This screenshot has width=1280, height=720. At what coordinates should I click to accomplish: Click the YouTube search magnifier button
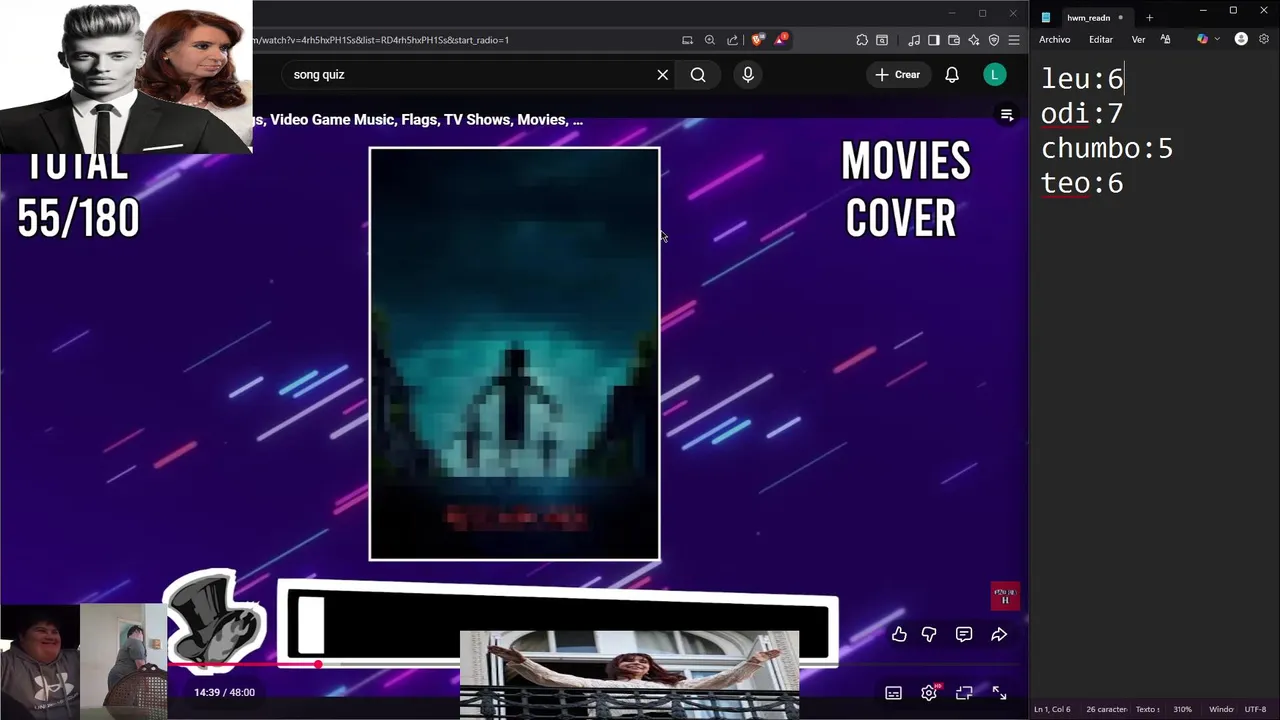[698, 75]
